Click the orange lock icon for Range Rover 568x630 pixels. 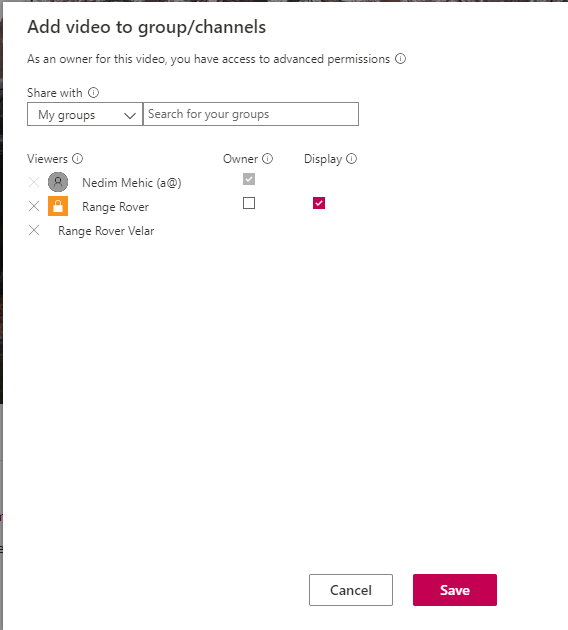(x=58, y=206)
